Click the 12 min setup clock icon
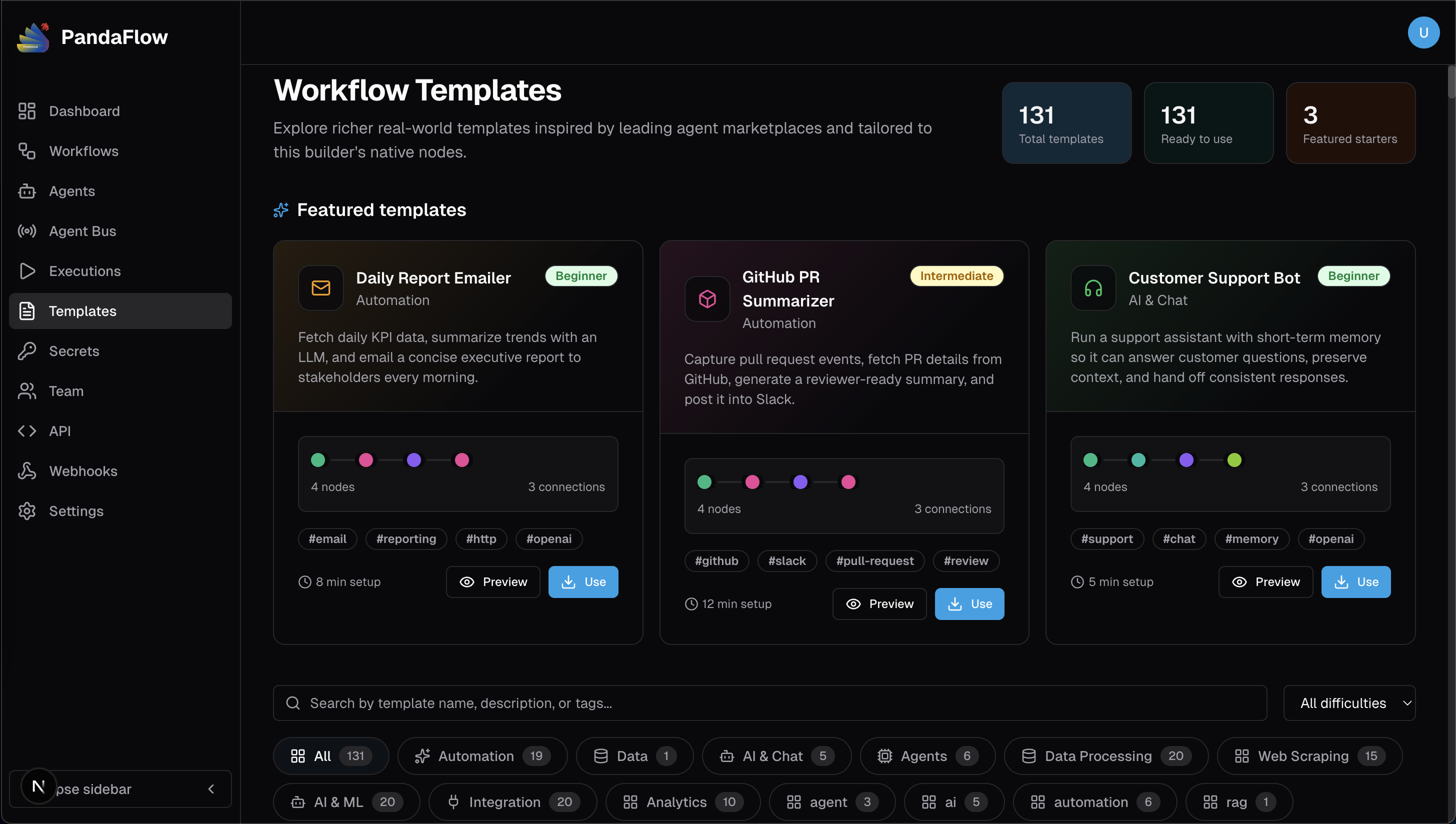This screenshot has height=824, width=1456. point(691,604)
